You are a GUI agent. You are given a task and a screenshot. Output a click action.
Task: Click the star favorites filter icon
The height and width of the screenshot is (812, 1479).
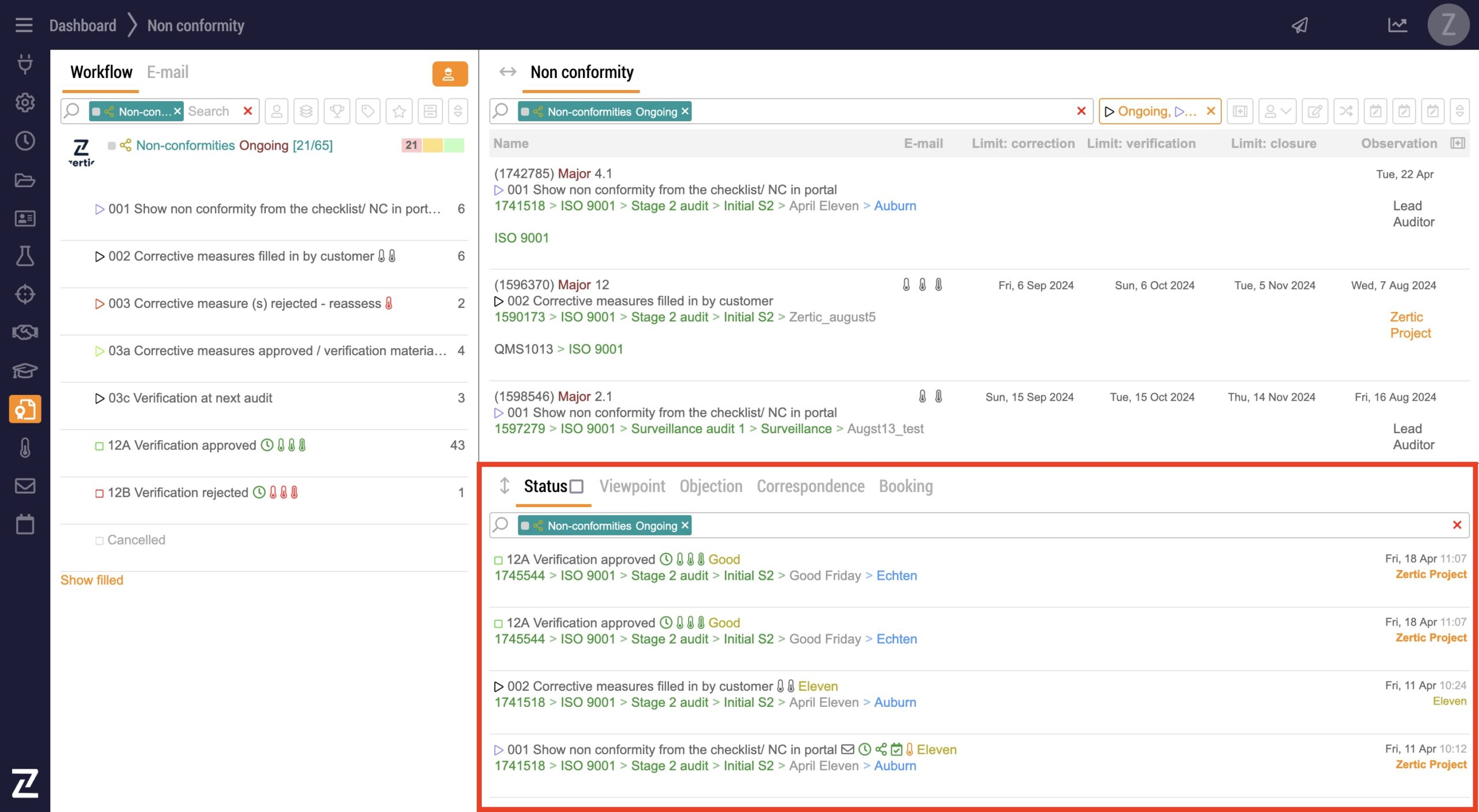(x=399, y=111)
